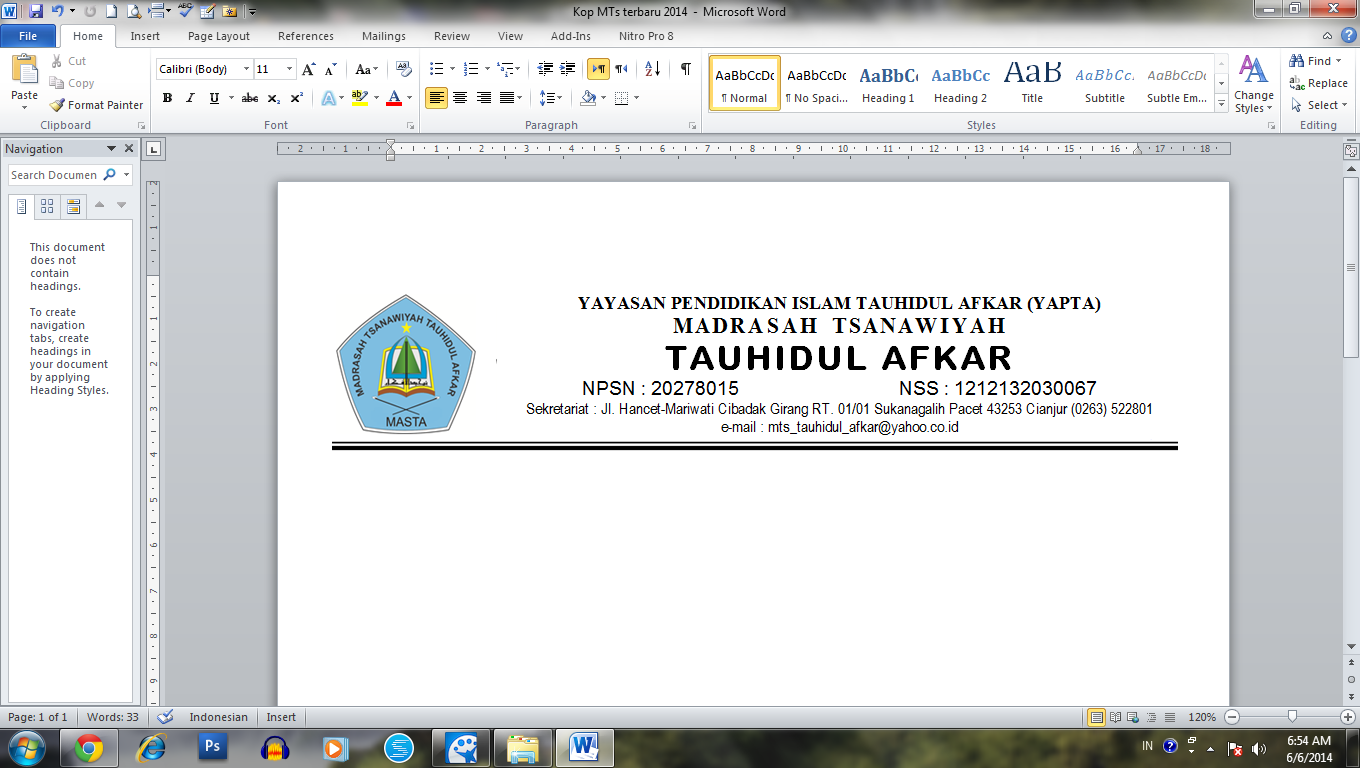1360x768 pixels.
Task: Apply the red font color
Action: click(x=394, y=98)
